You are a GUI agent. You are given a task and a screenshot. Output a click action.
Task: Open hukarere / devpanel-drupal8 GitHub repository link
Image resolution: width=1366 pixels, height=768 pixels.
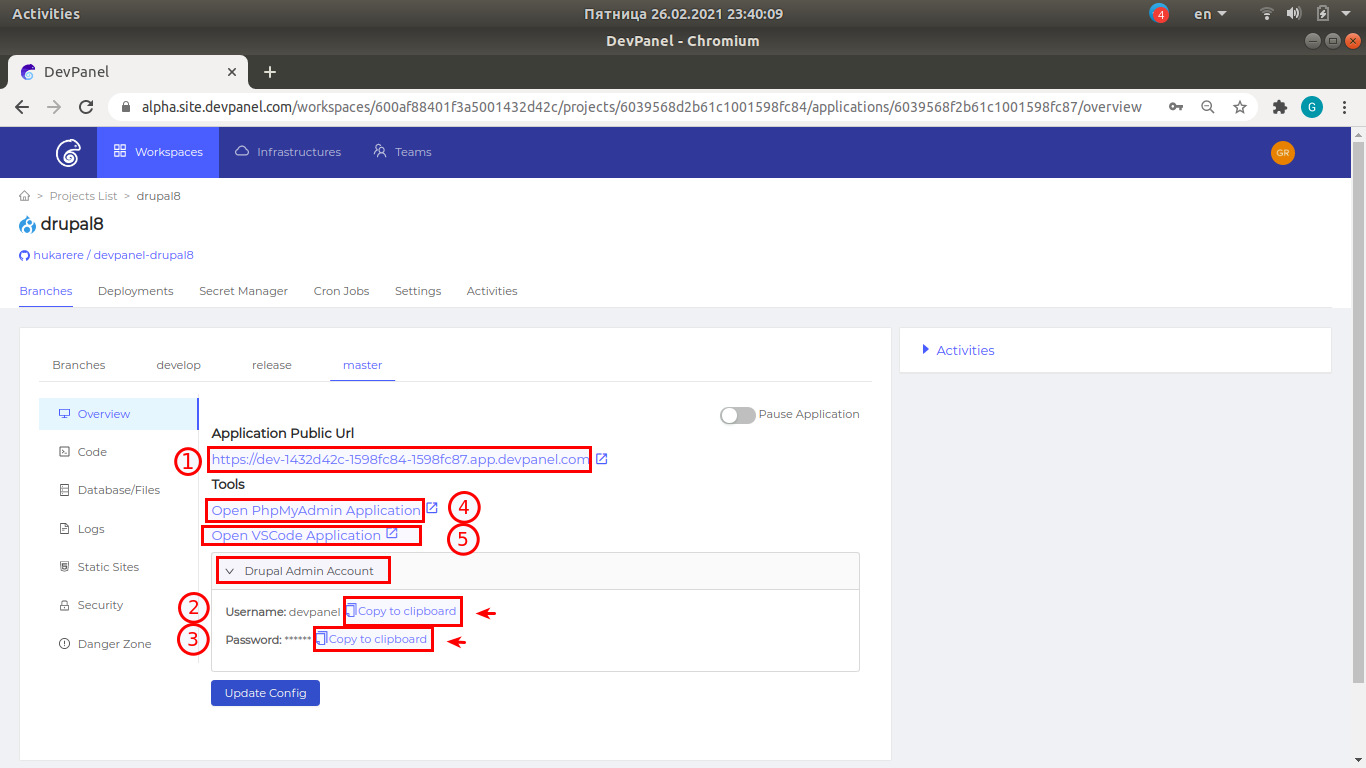[x=113, y=255]
